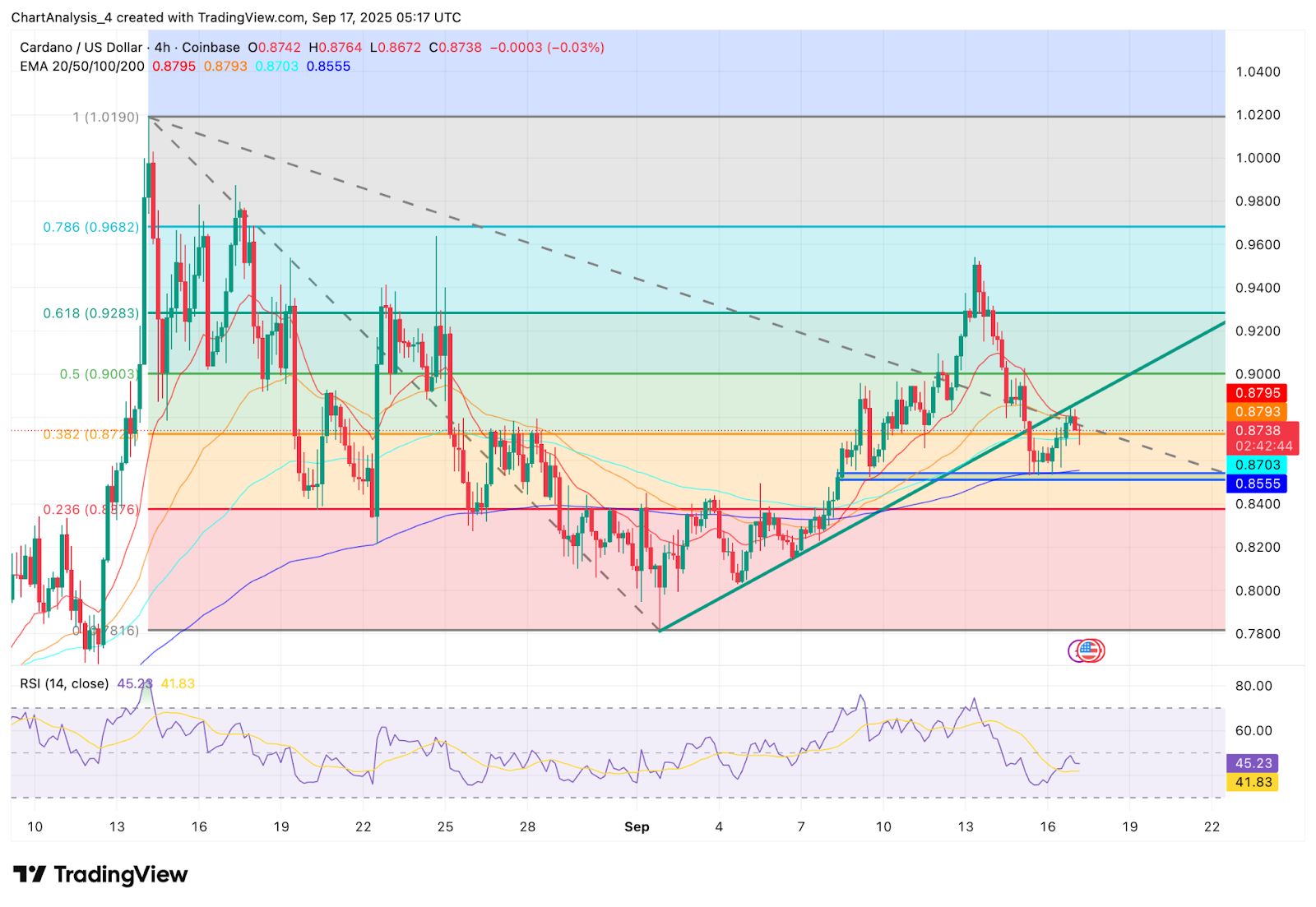Select the orange 0.8793 EMA 50 axis label
The width and height of the screenshot is (1316, 907).
[1257, 411]
